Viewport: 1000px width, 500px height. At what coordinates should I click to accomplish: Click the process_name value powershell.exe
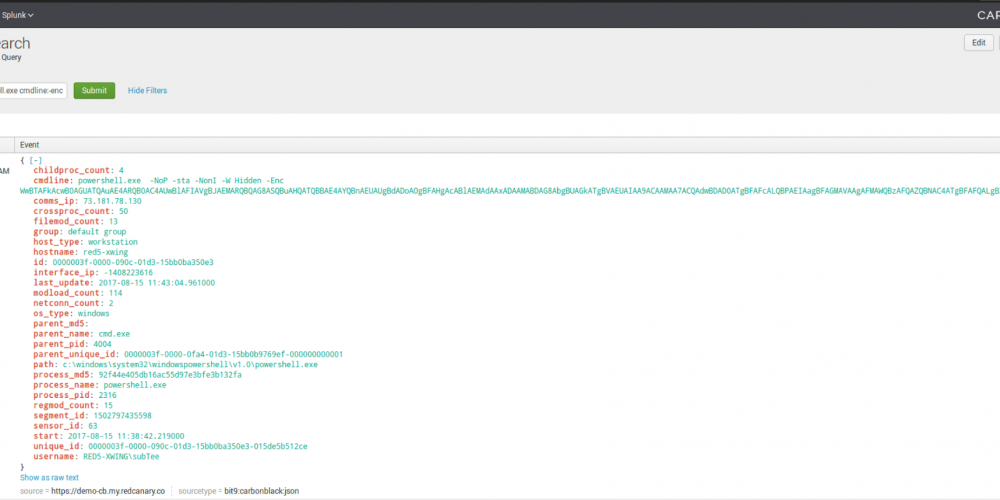[x=136, y=384]
